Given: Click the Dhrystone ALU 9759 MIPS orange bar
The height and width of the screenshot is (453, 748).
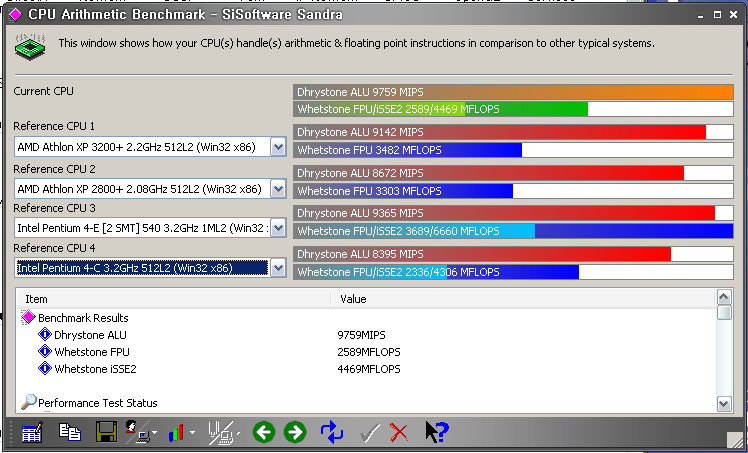Looking at the screenshot, I should coord(513,92).
